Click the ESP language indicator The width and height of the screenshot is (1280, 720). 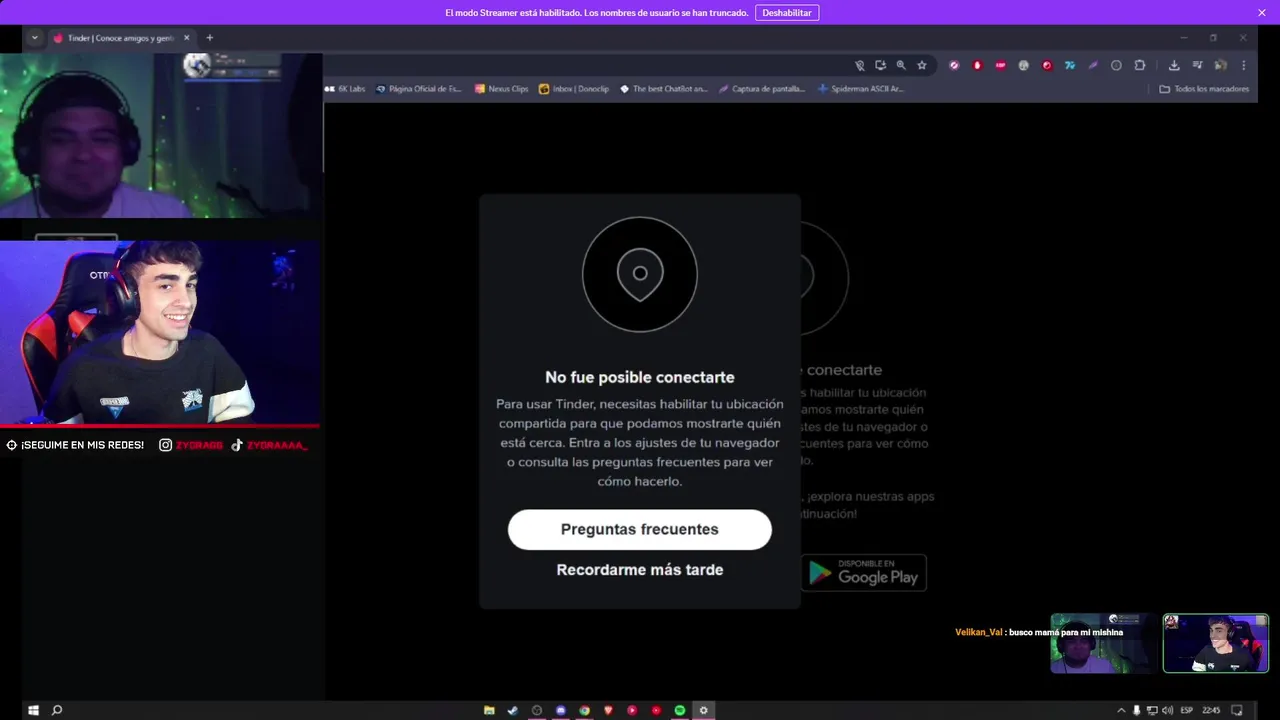click(1187, 710)
